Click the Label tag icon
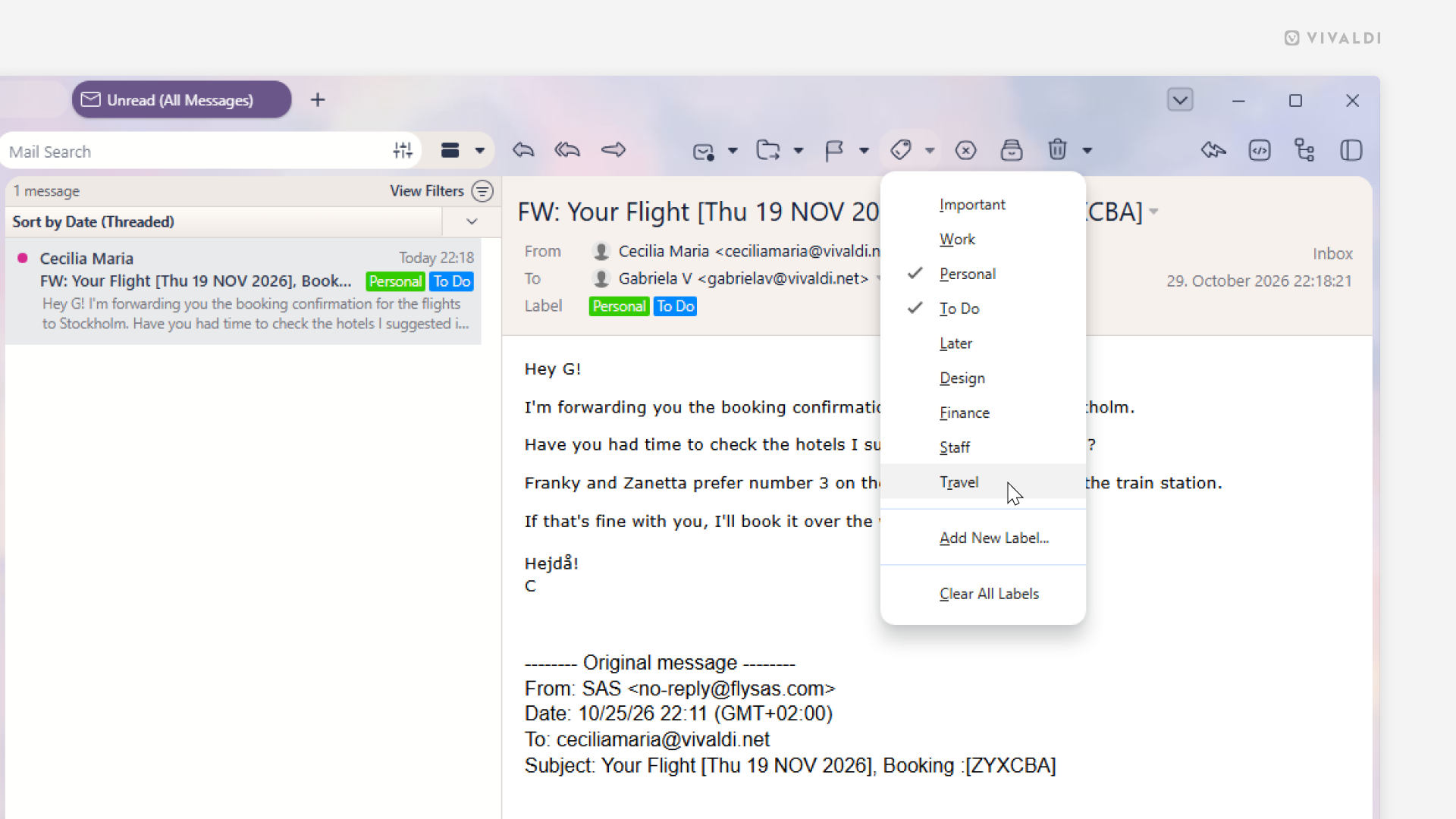 click(x=901, y=150)
